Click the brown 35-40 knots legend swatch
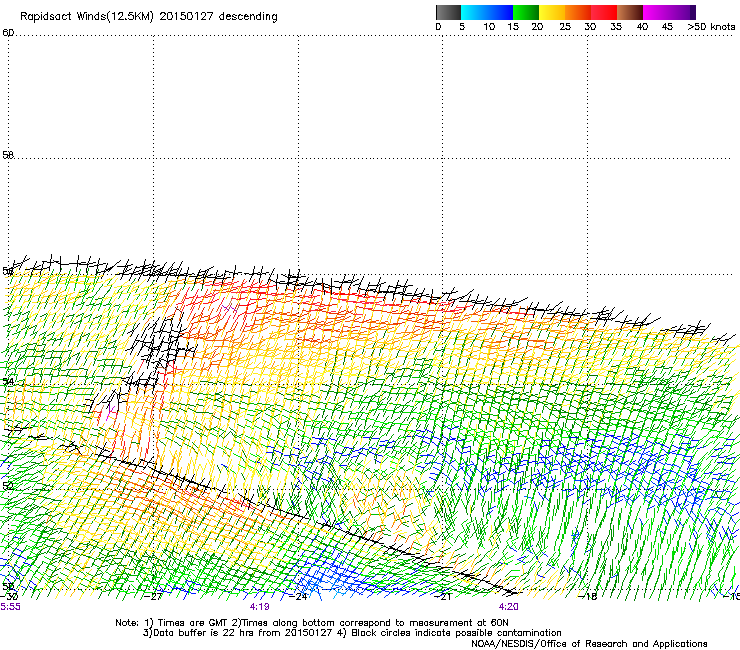The width and height of the screenshot is (740, 650). coord(630,12)
